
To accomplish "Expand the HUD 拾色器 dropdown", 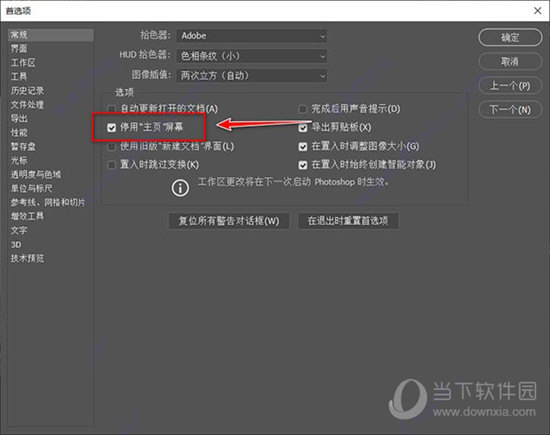I will pos(252,56).
